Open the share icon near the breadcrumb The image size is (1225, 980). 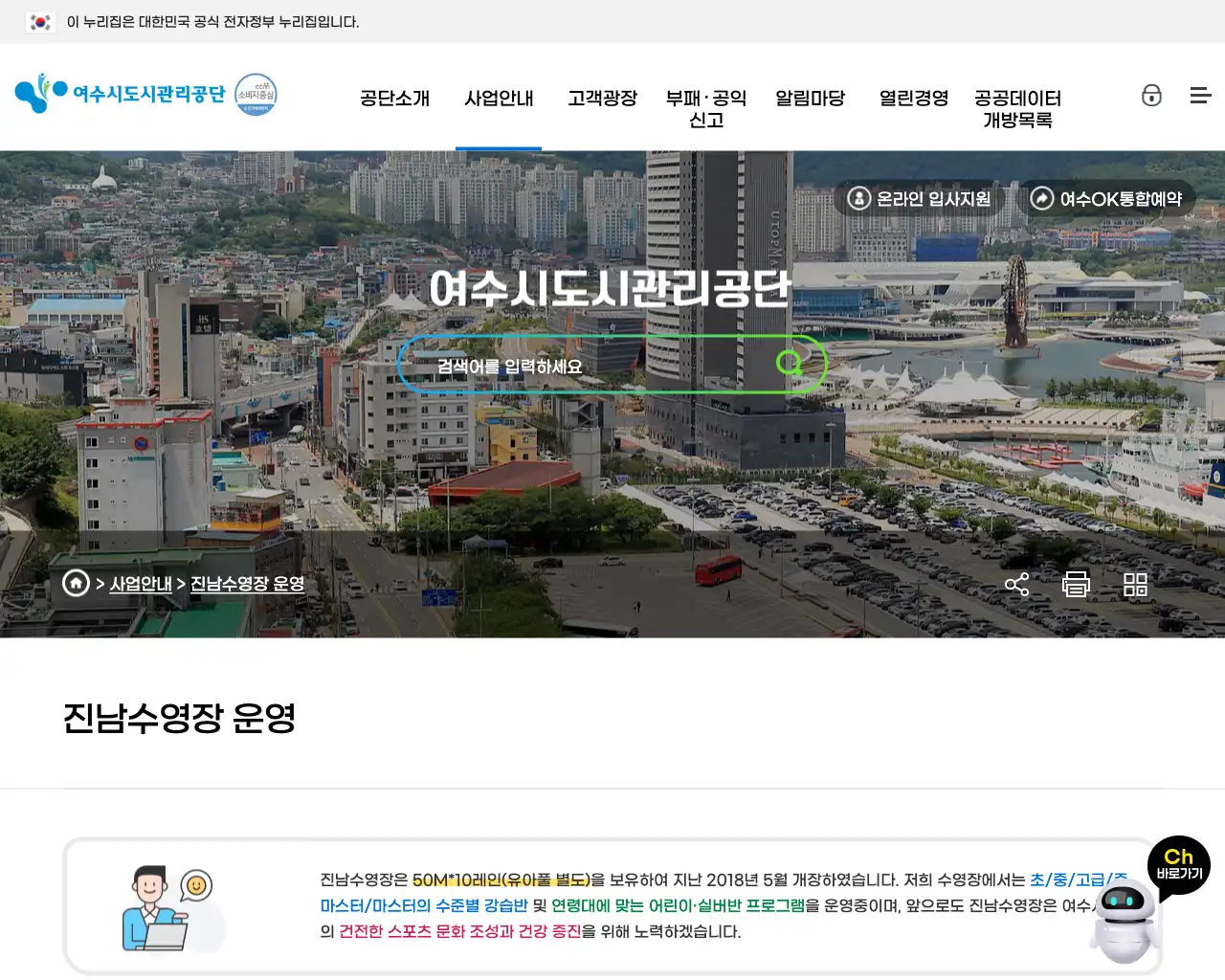coord(1016,583)
